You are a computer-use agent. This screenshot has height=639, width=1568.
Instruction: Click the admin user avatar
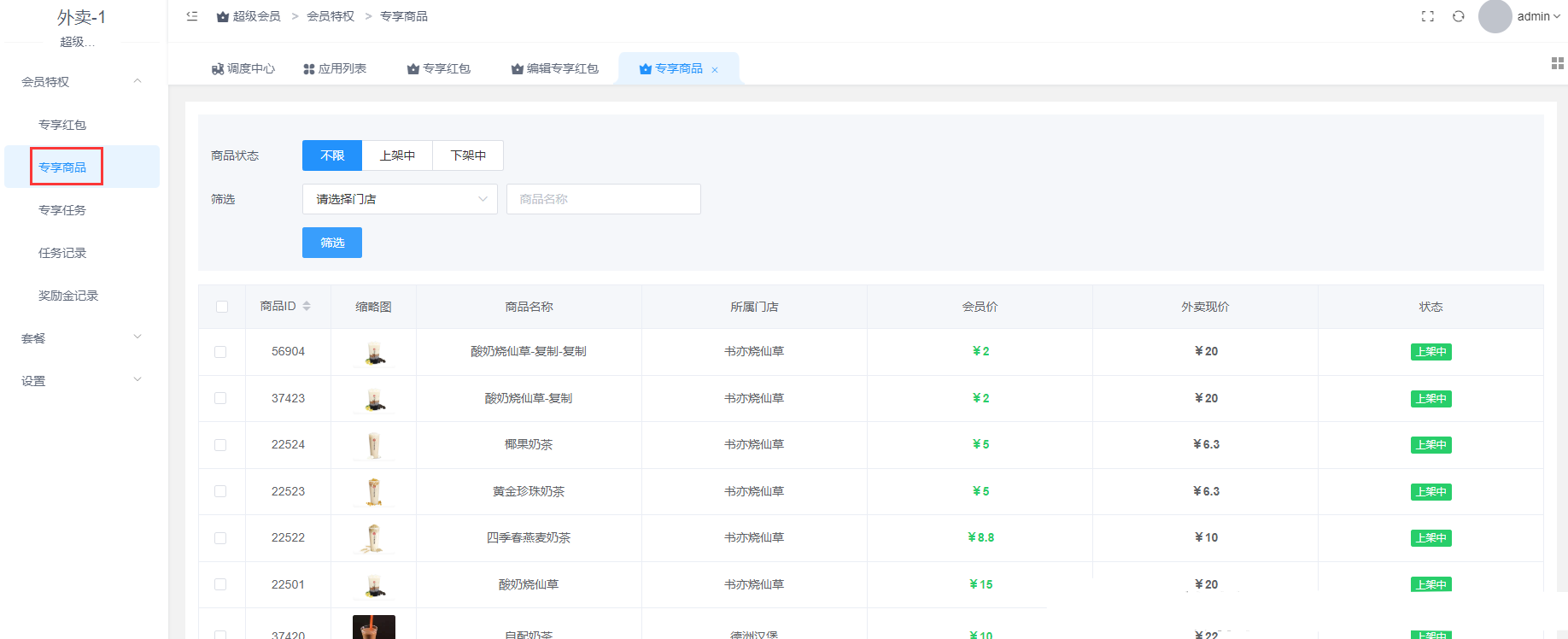tap(1495, 16)
